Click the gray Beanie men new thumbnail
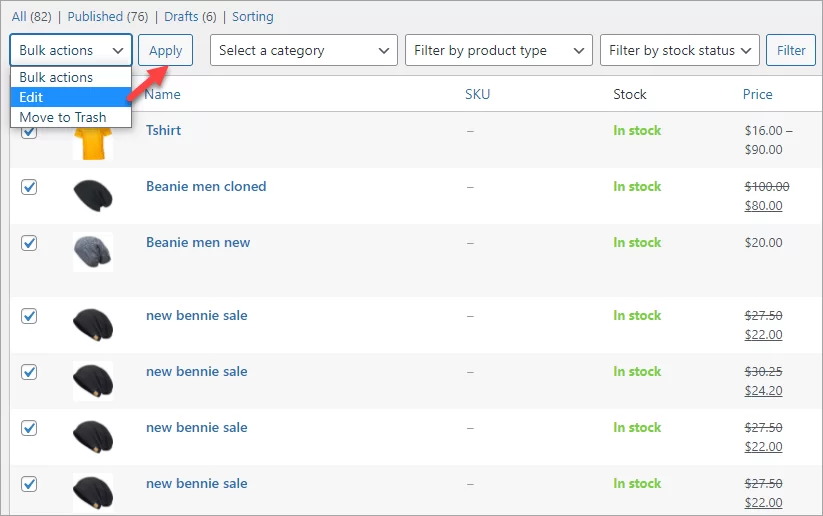 pos(92,251)
